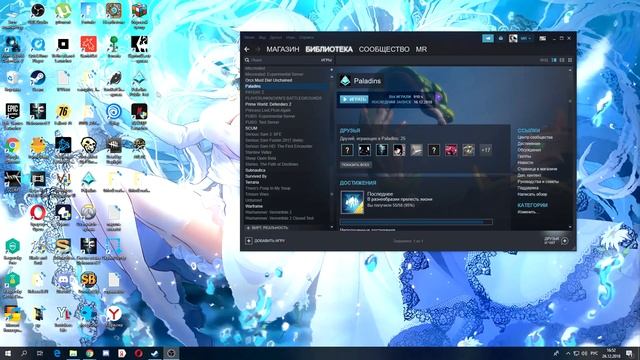Click the add a game button
The image size is (640, 360).
[x=264, y=241]
